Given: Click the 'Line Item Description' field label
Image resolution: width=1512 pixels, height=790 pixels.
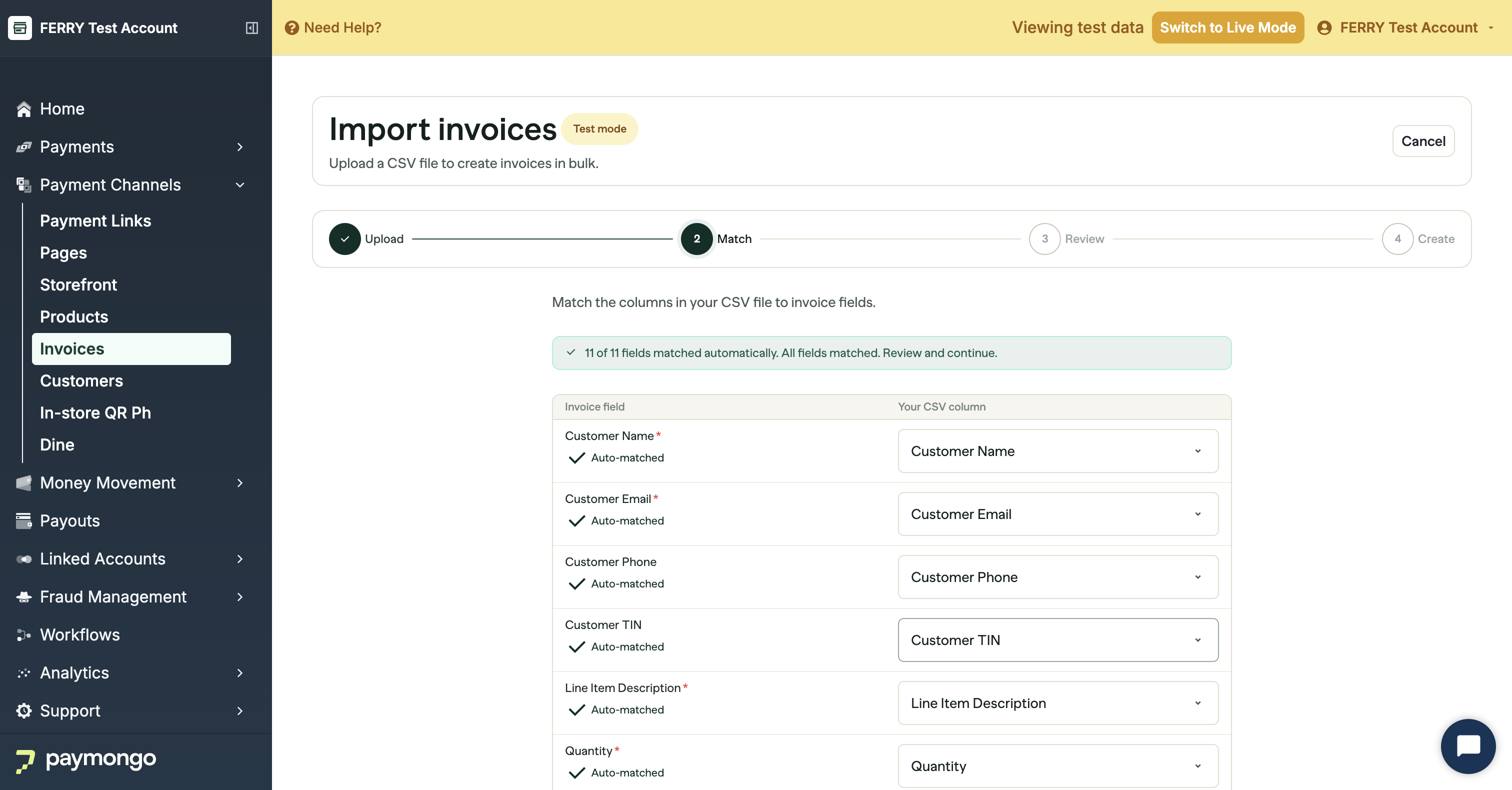Looking at the screenshot, I should [623, 688].
